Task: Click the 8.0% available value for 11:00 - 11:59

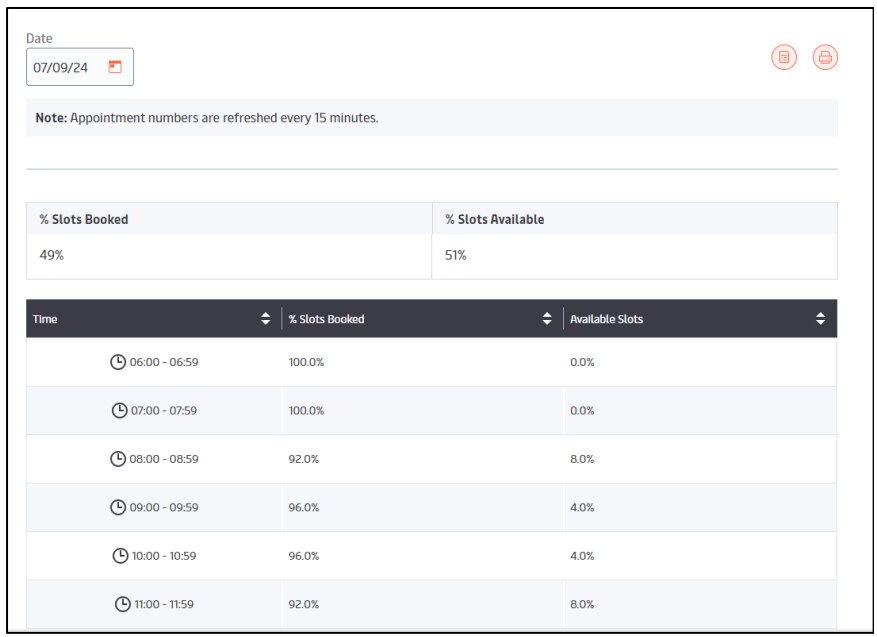Action: click(x=582, y=604)
